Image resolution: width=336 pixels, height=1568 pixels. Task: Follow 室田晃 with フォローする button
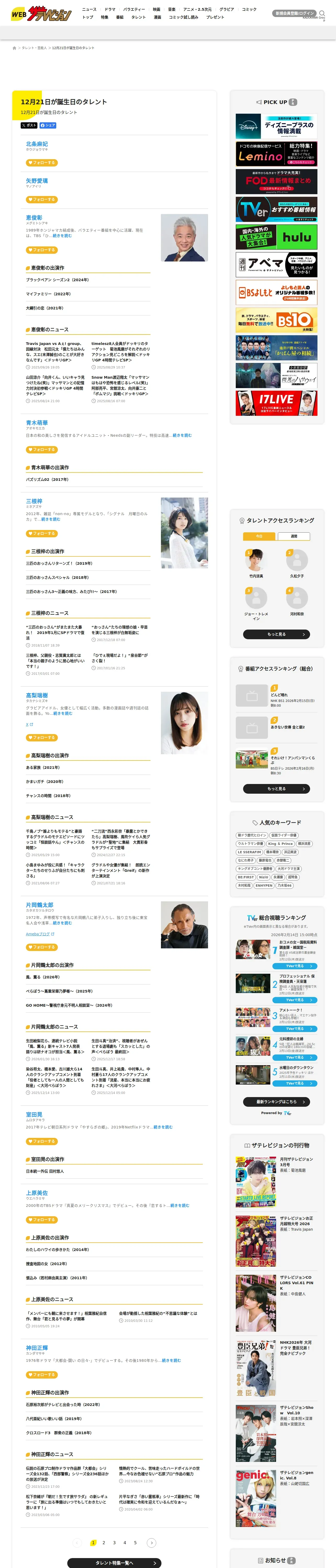coord(42,1141)
